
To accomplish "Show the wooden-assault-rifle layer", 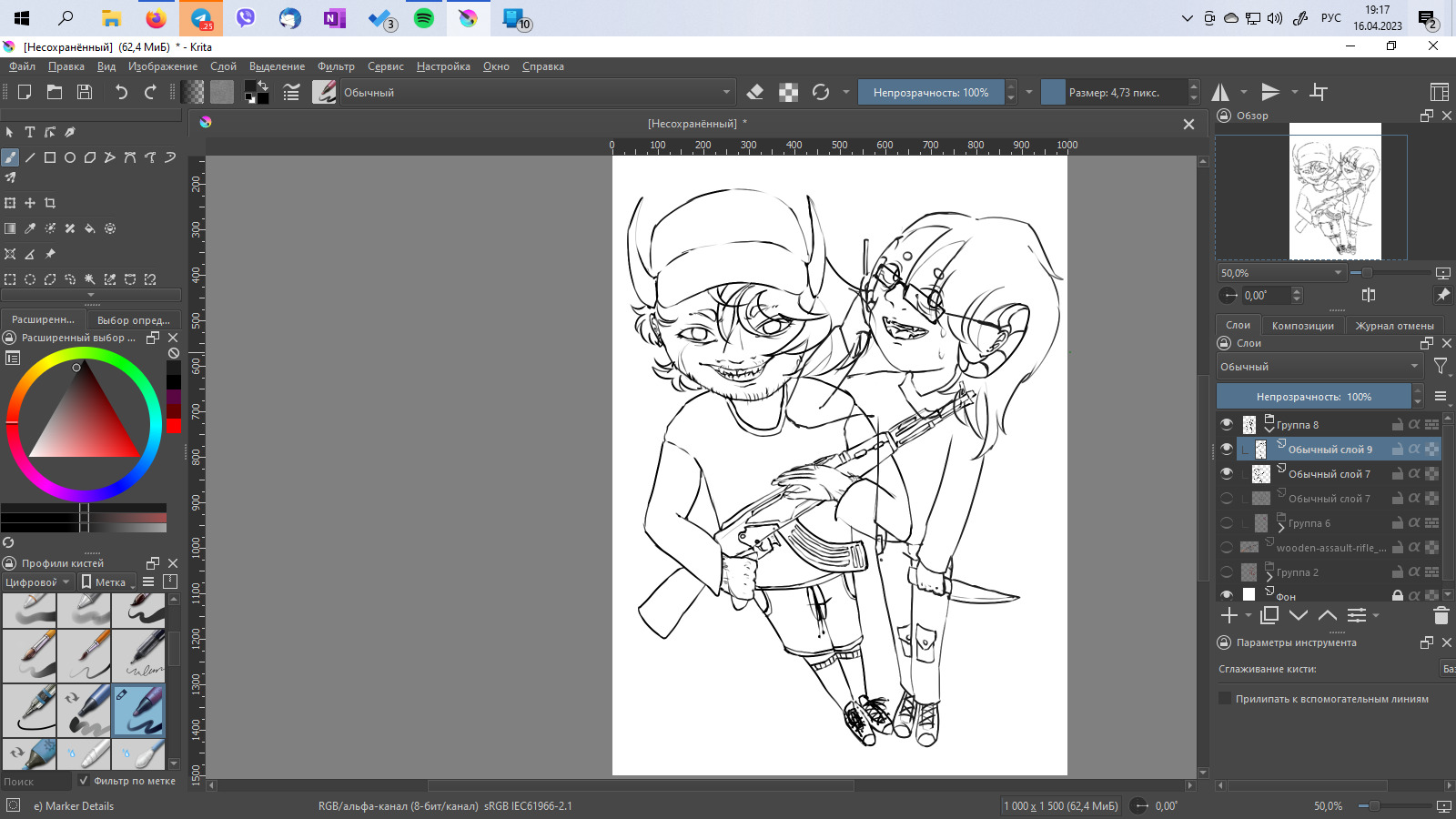I will 1227,548.
